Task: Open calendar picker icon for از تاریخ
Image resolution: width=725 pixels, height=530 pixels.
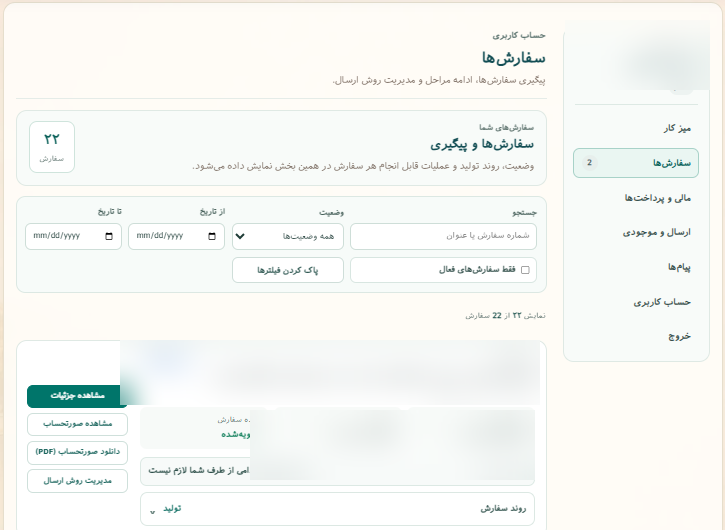Action: (212, 236)
